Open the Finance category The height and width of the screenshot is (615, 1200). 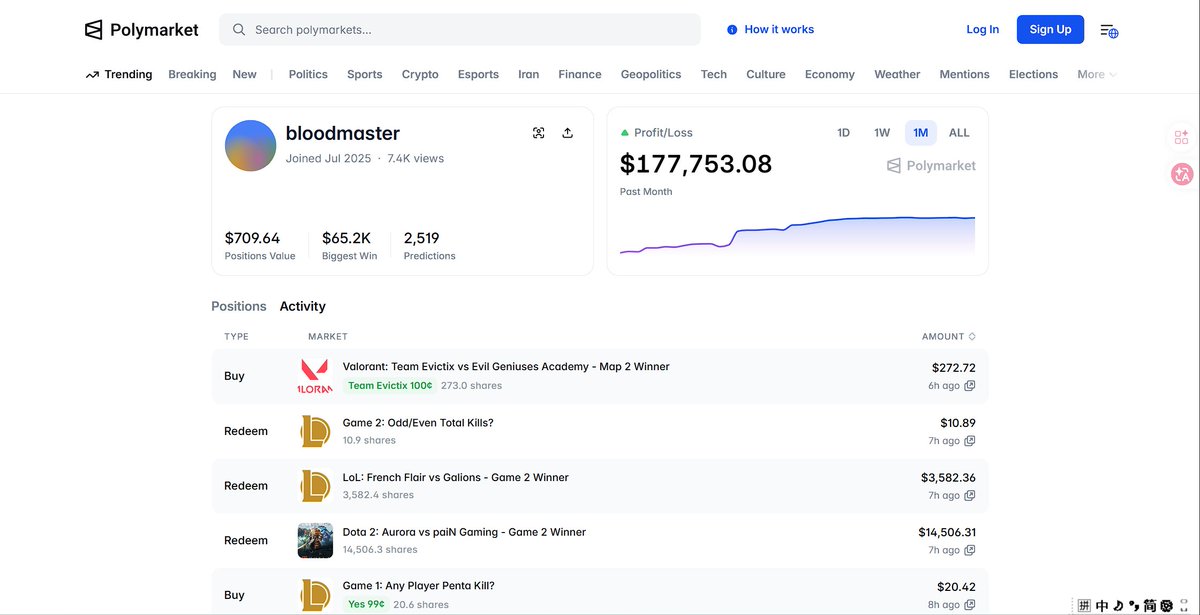click(580, 75)
